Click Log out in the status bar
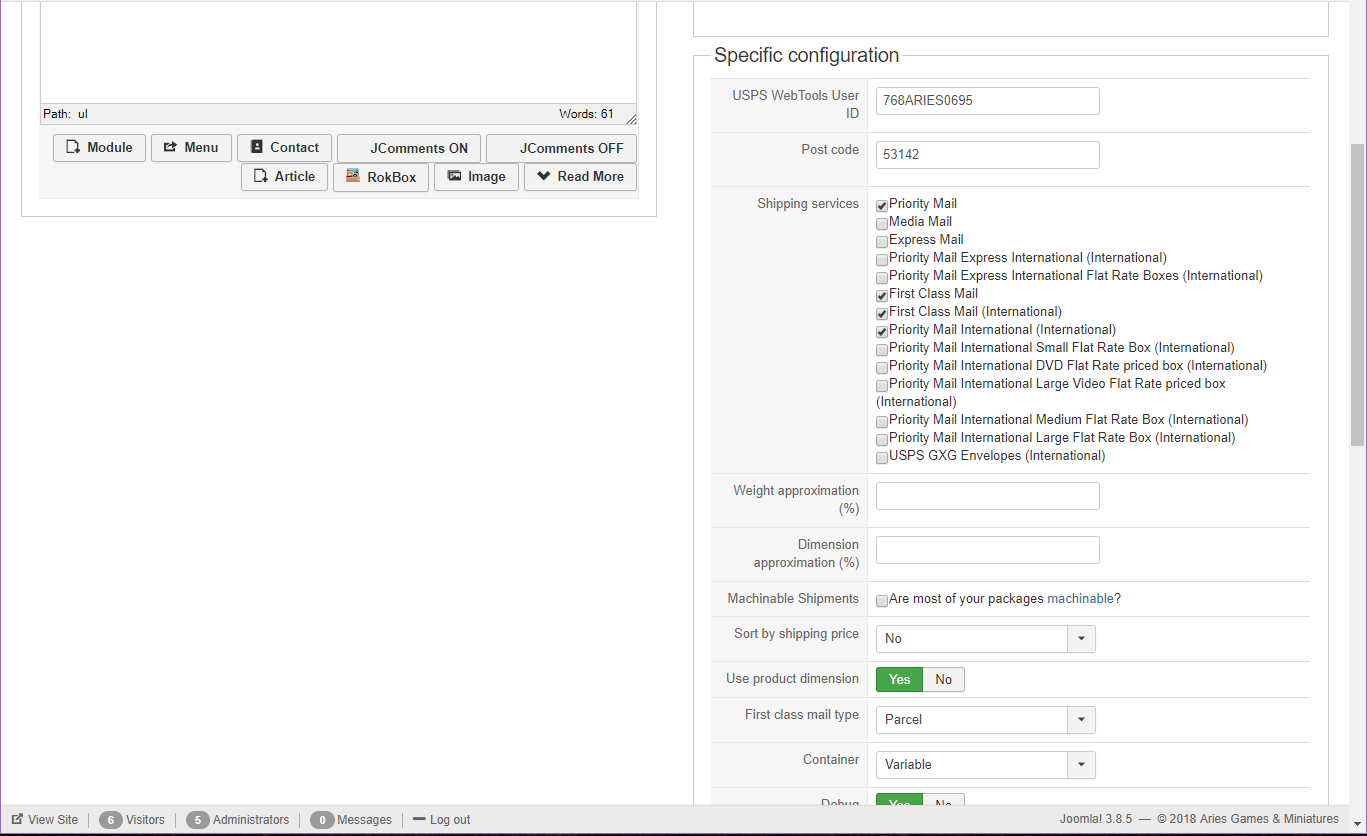The height and width of the screenshot is (836, 1367). coord(442,820)
